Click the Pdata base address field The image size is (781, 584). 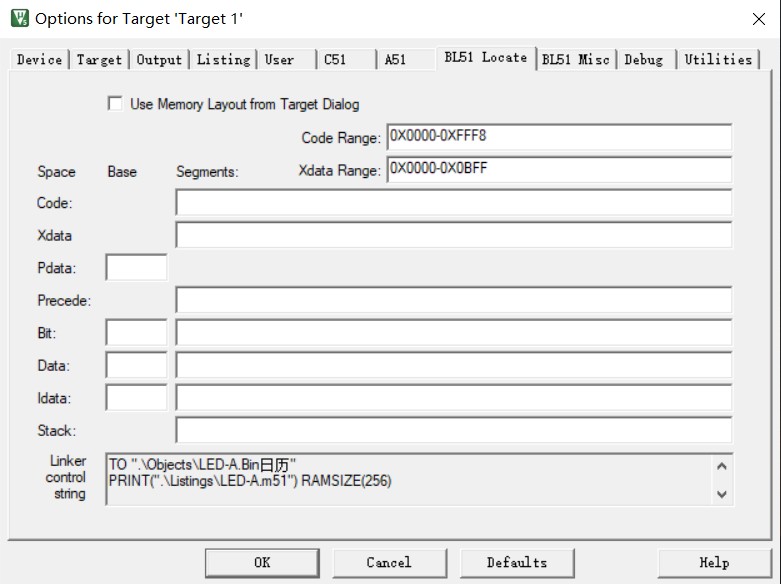(x=136, y=268)
